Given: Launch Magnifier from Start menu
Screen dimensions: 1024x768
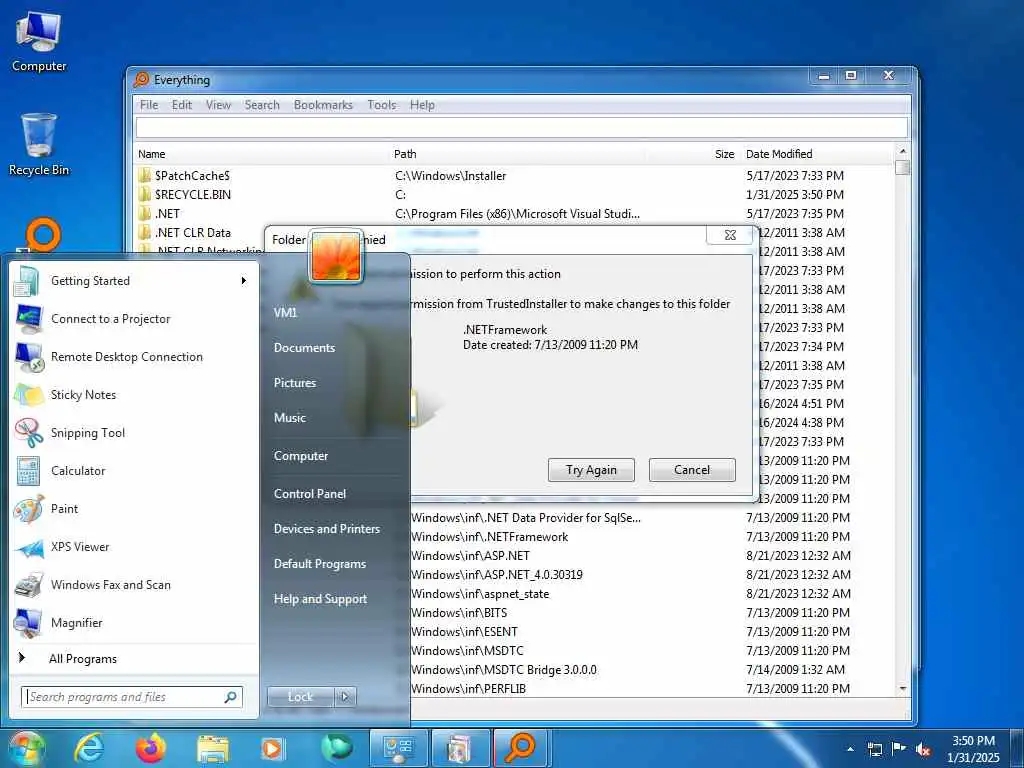Looking at the screenshot, I should point(133,622).
